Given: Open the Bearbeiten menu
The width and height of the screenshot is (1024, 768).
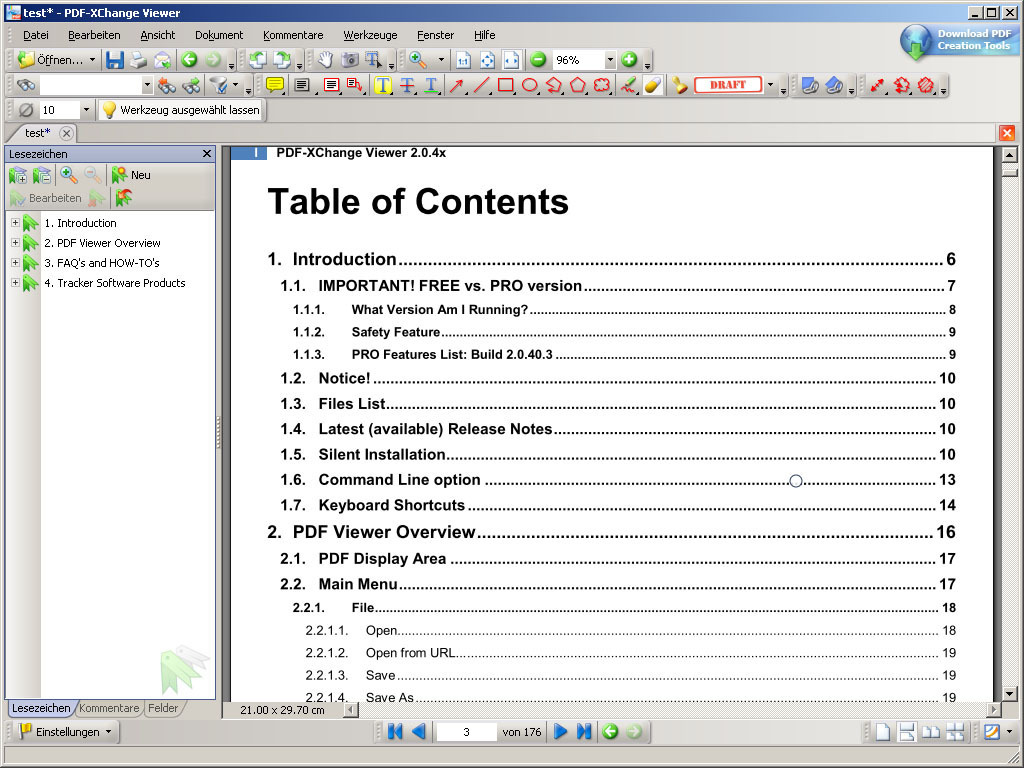Looking at the screenshot, I should pyautogui.click(x=94, y=35).
